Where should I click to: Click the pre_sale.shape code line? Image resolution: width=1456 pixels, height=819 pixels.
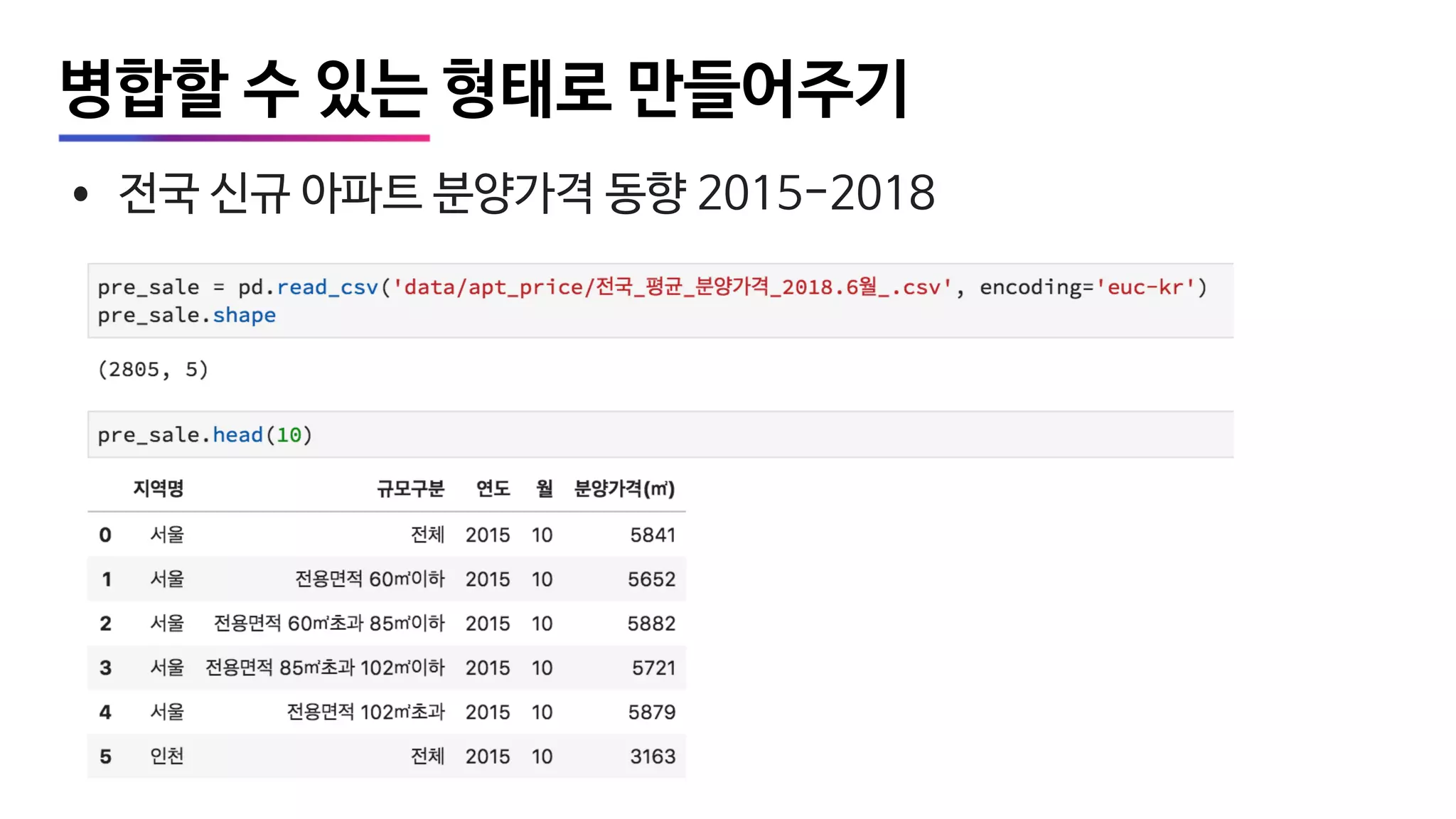pos(186,315)
